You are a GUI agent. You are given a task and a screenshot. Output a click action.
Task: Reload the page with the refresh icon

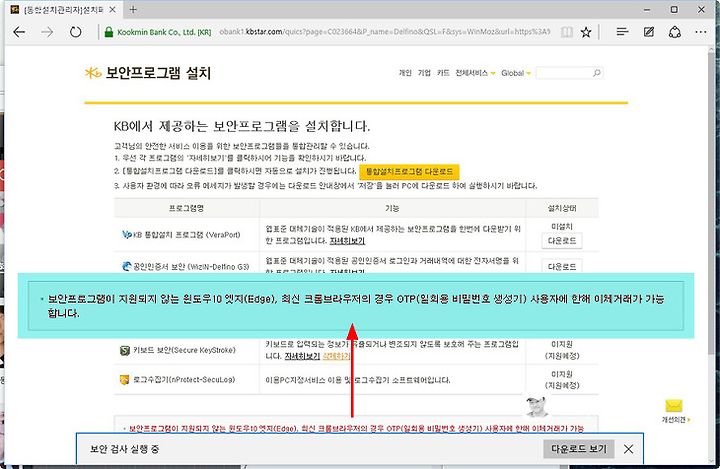coord(76,32)
